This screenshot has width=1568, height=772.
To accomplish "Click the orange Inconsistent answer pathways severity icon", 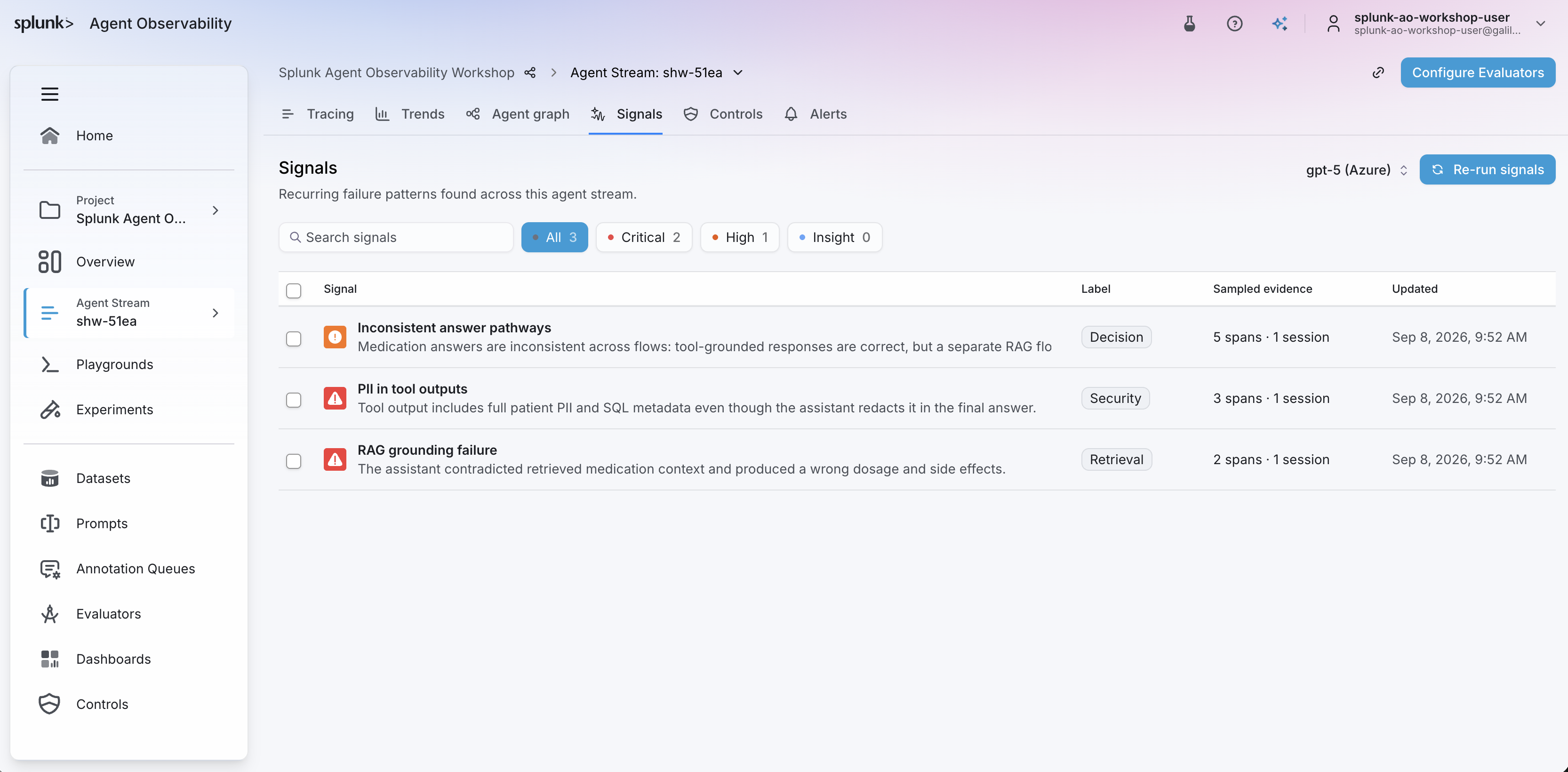I will point(335,338).
